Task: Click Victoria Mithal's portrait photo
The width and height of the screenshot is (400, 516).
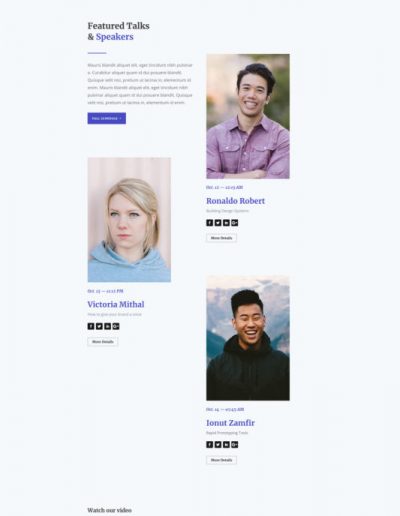Action: click(x=129, y=220)
